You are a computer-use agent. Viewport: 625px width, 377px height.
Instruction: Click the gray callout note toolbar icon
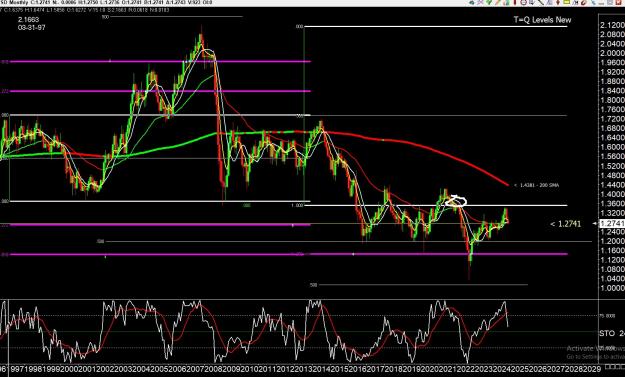[x=532, y=2]
